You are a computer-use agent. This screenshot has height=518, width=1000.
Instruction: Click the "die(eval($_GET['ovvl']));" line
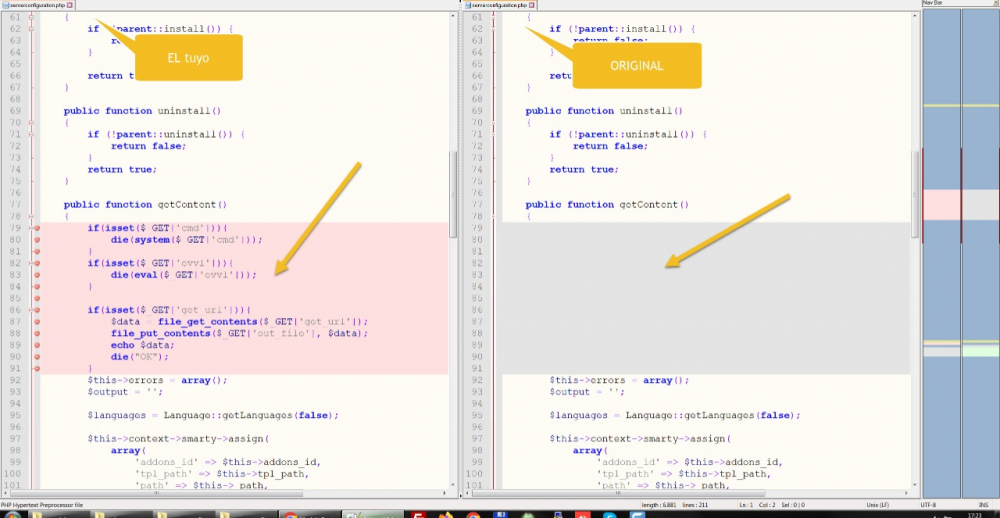pos(184,275)
